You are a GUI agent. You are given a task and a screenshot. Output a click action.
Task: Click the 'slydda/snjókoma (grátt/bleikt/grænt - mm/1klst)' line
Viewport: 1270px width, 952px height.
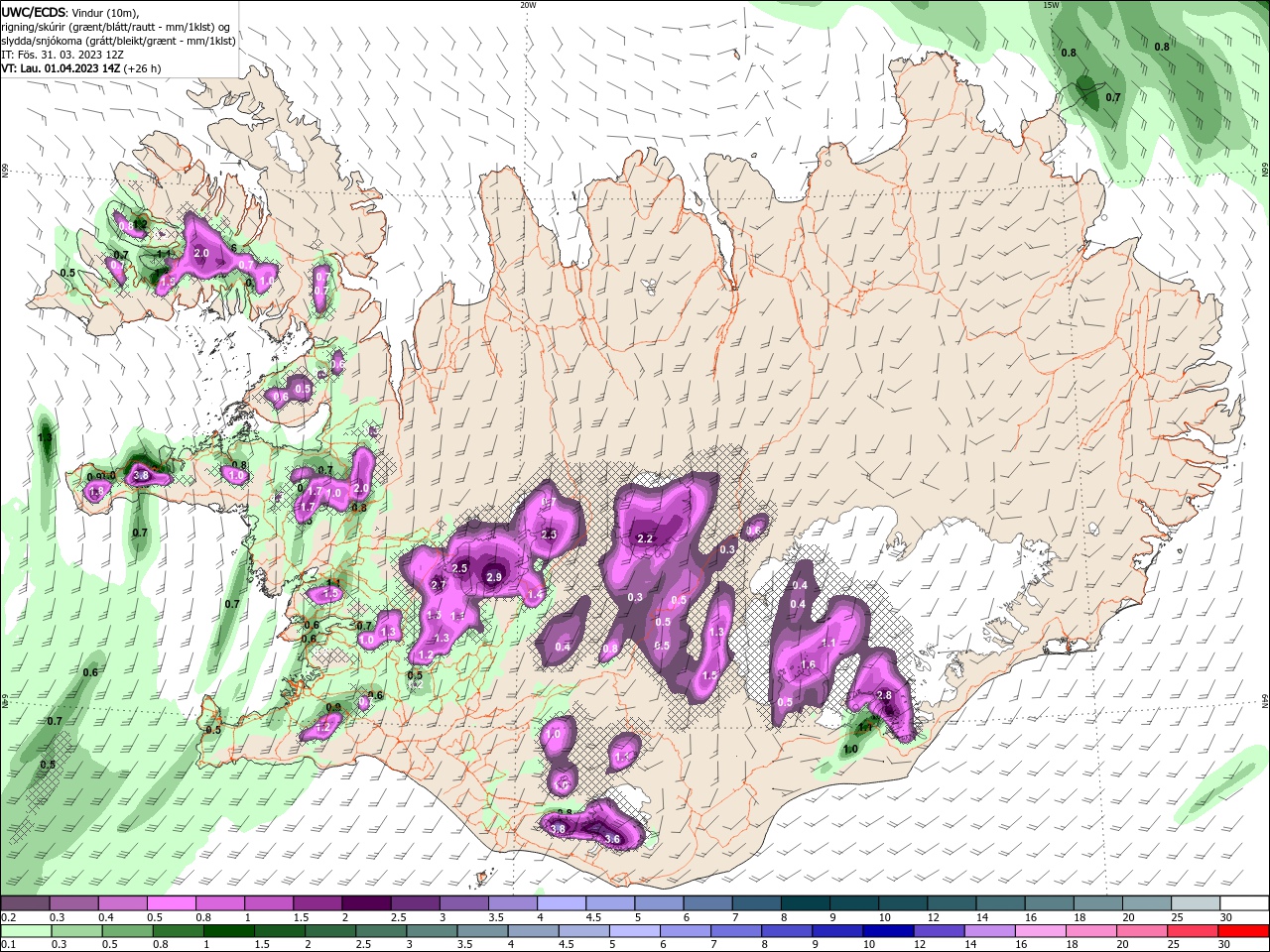tap(119, 41)
